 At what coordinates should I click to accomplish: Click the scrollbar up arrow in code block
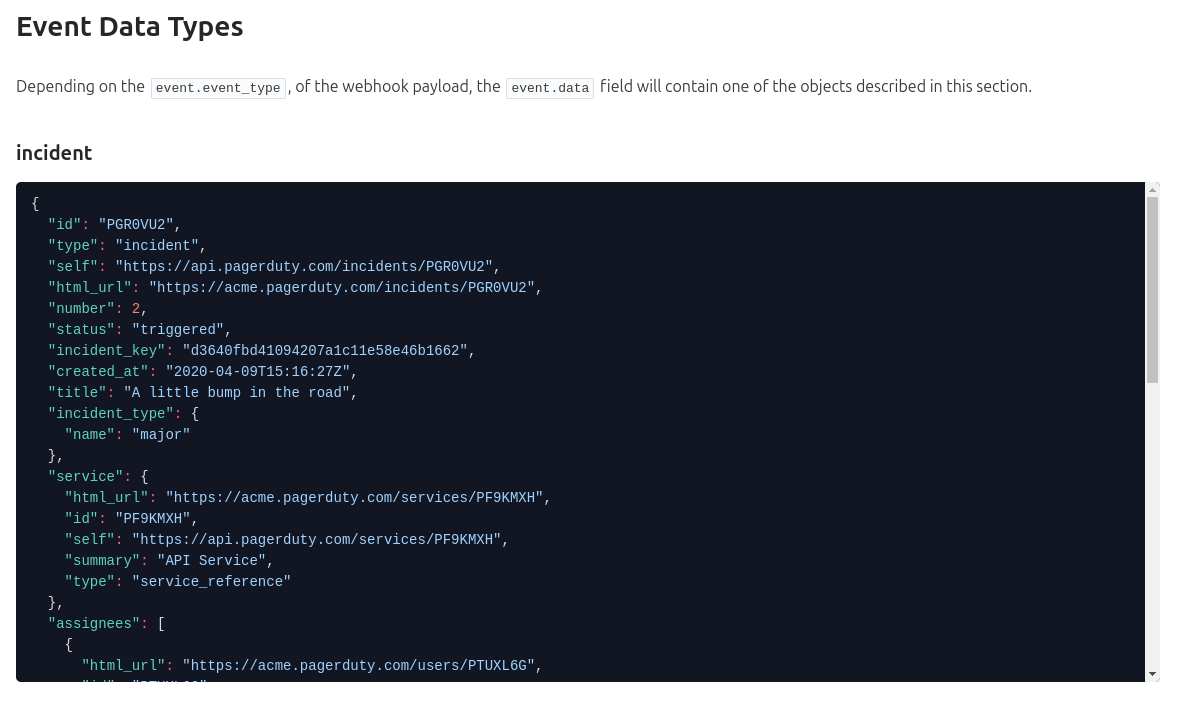(1153, 189)
